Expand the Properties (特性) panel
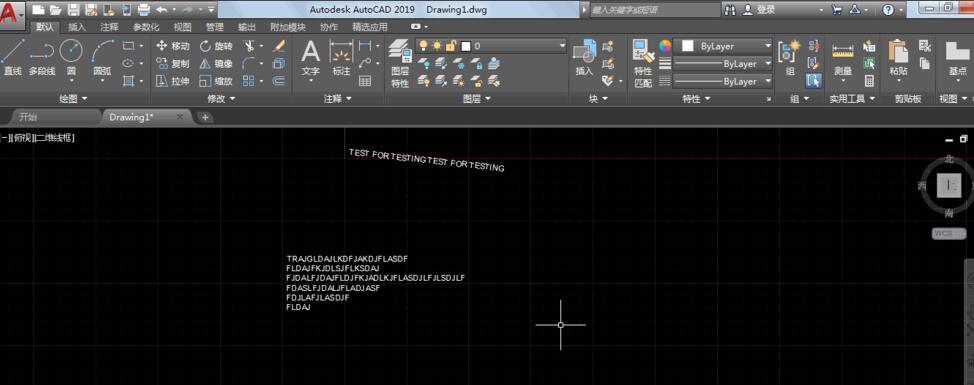Image resolution: width=974 pixels, height=385 pixels. pyautogui.click(x=696, y=99)
